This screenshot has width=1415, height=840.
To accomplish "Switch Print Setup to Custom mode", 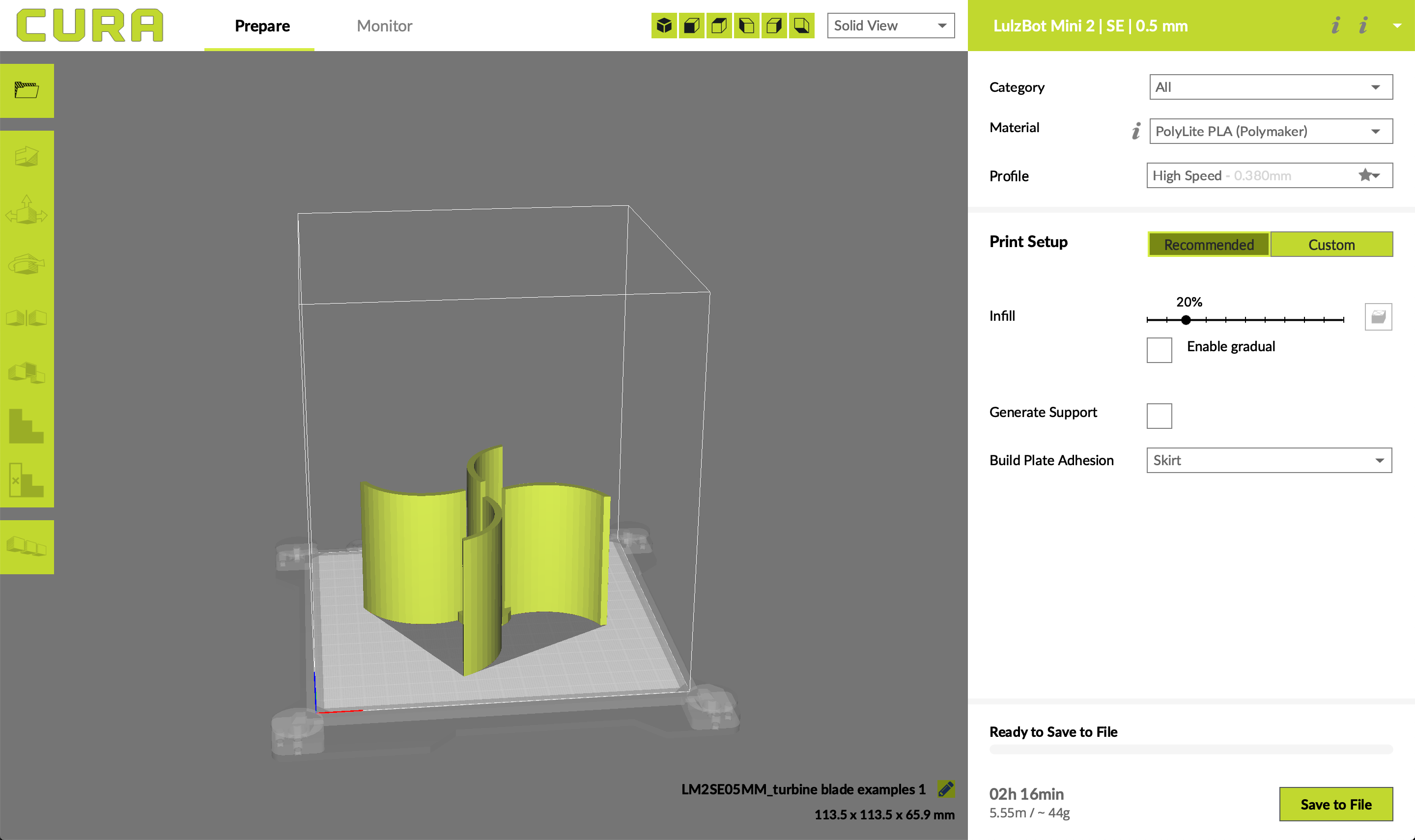I will (1332, 245).
